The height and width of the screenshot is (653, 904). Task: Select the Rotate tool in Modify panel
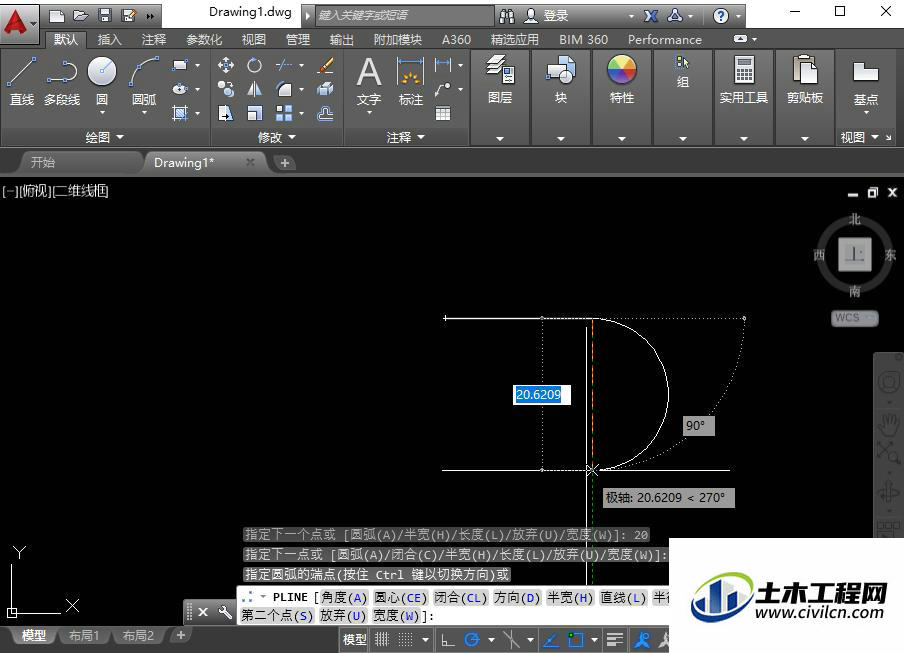point(254,65)
